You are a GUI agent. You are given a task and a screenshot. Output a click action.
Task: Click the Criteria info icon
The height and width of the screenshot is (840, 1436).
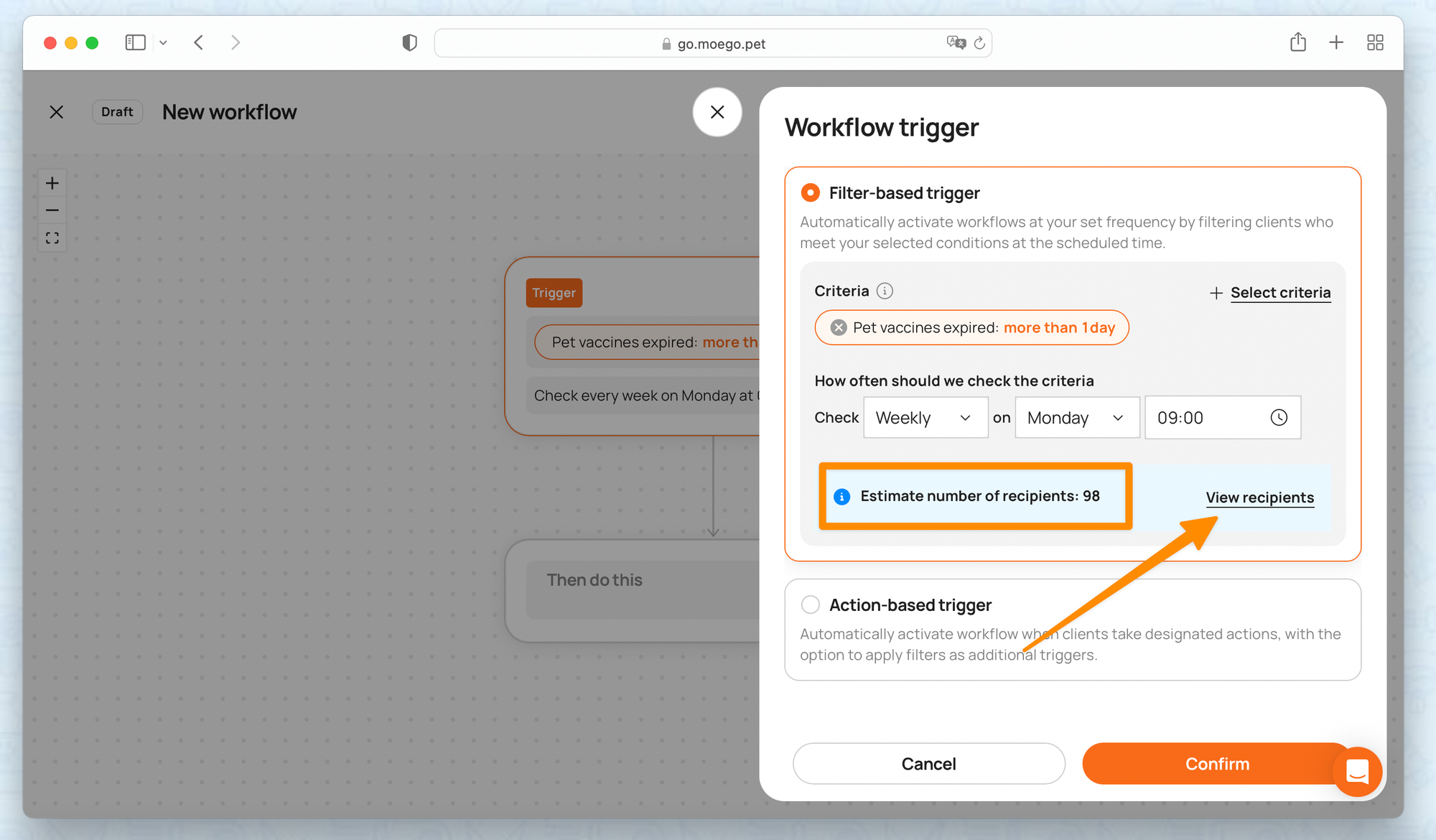tap(885, 291)
